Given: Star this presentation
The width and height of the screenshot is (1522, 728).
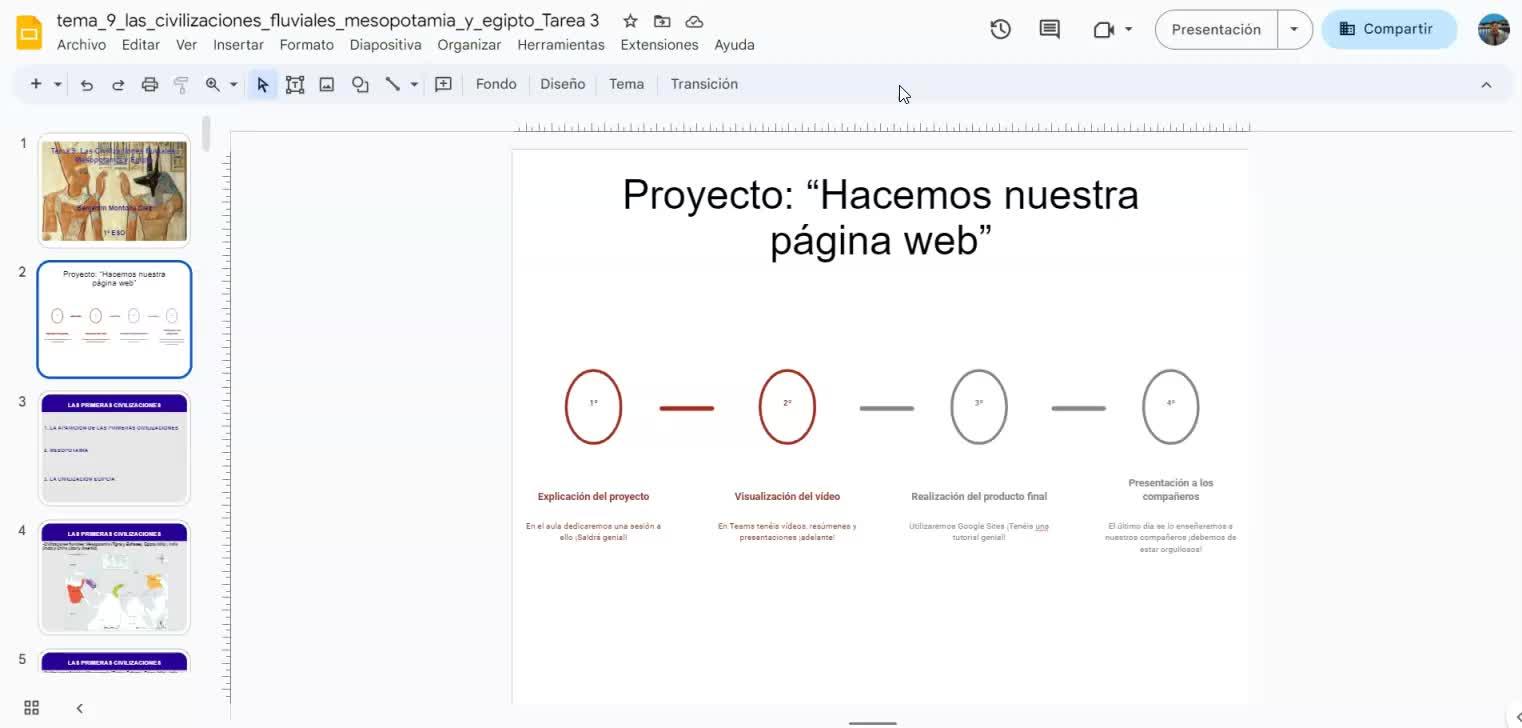Looking at the screenshot, I should click(x=630, y=21).
